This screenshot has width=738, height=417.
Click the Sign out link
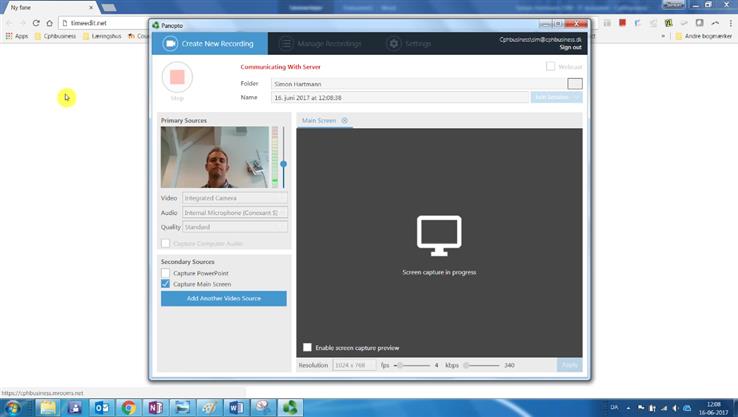pos(570,47)
